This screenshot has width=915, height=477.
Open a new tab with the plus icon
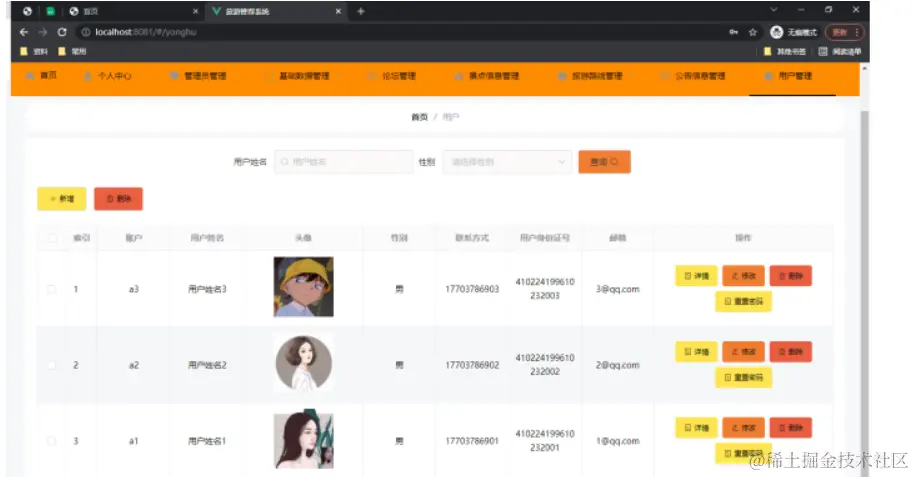(361, 11)
